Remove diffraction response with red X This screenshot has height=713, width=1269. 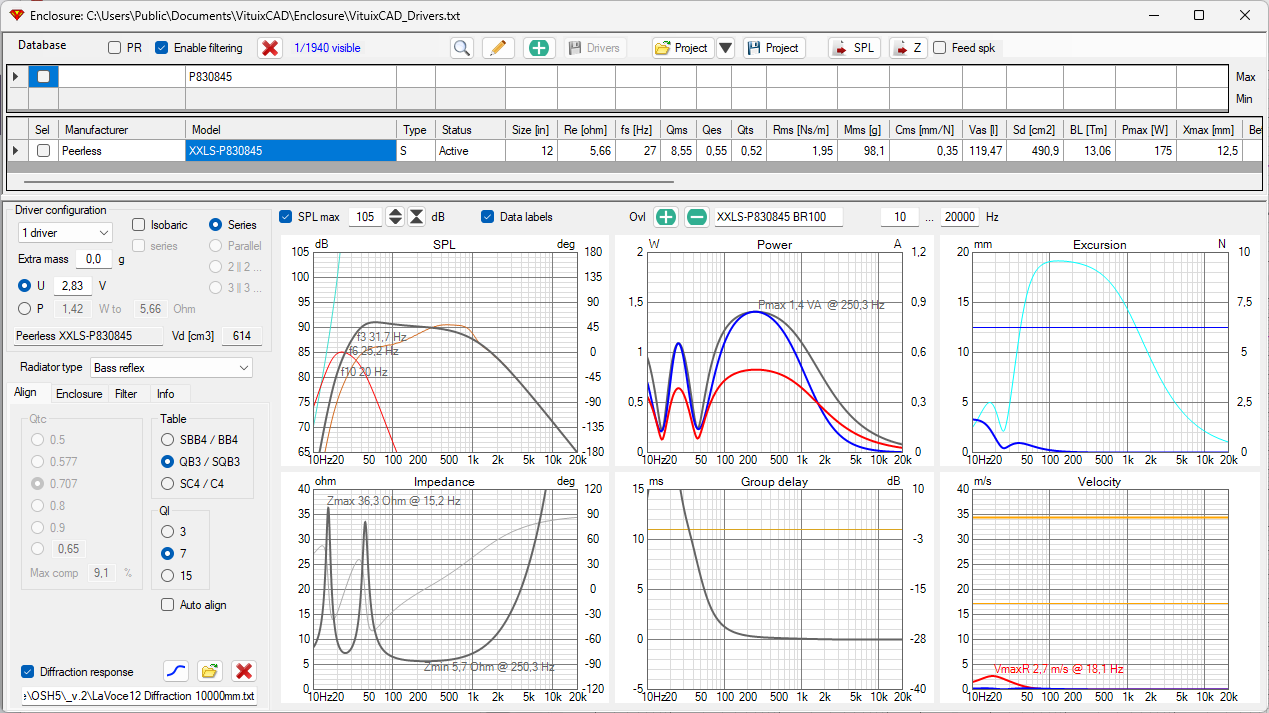pyautogui.click(x=244, y=671)
